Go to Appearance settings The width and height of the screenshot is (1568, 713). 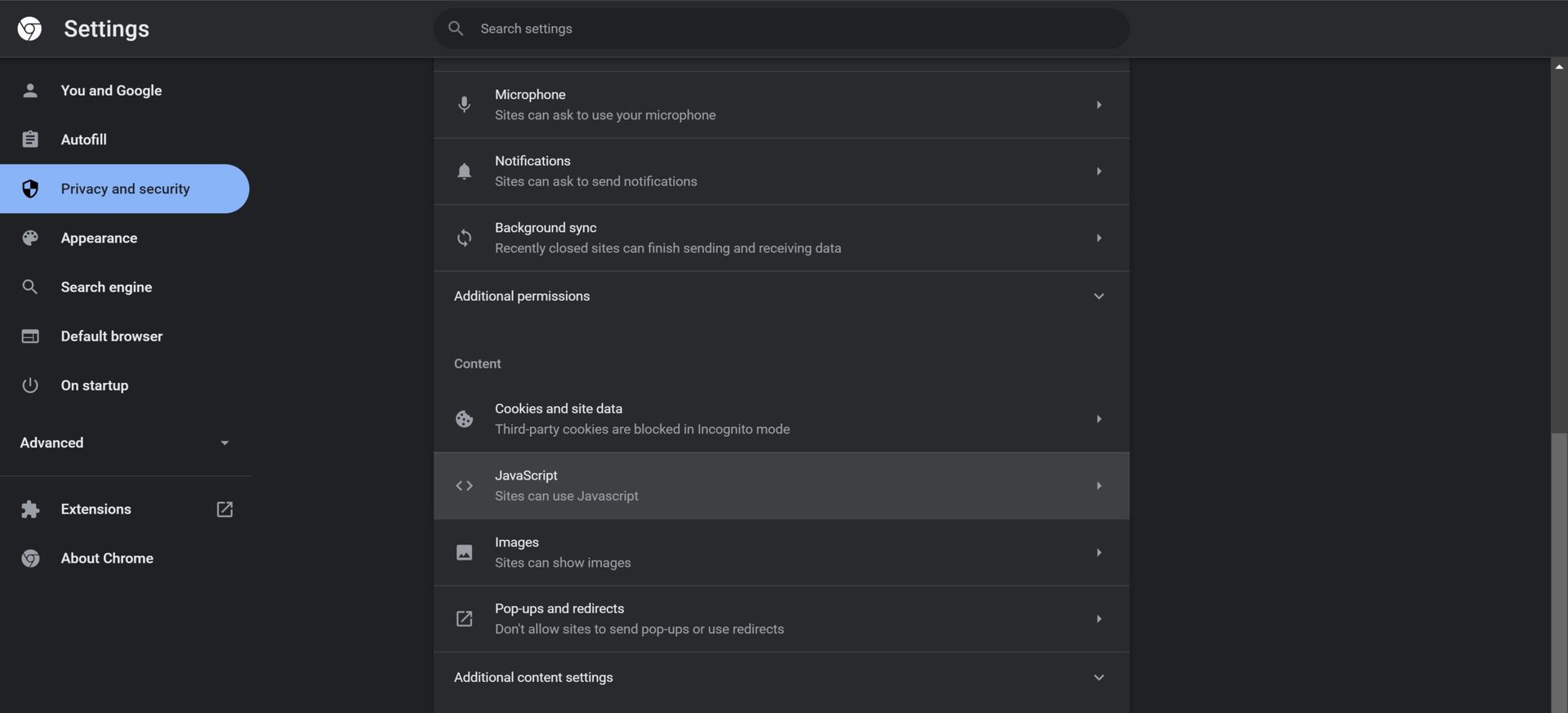(99, 238)
